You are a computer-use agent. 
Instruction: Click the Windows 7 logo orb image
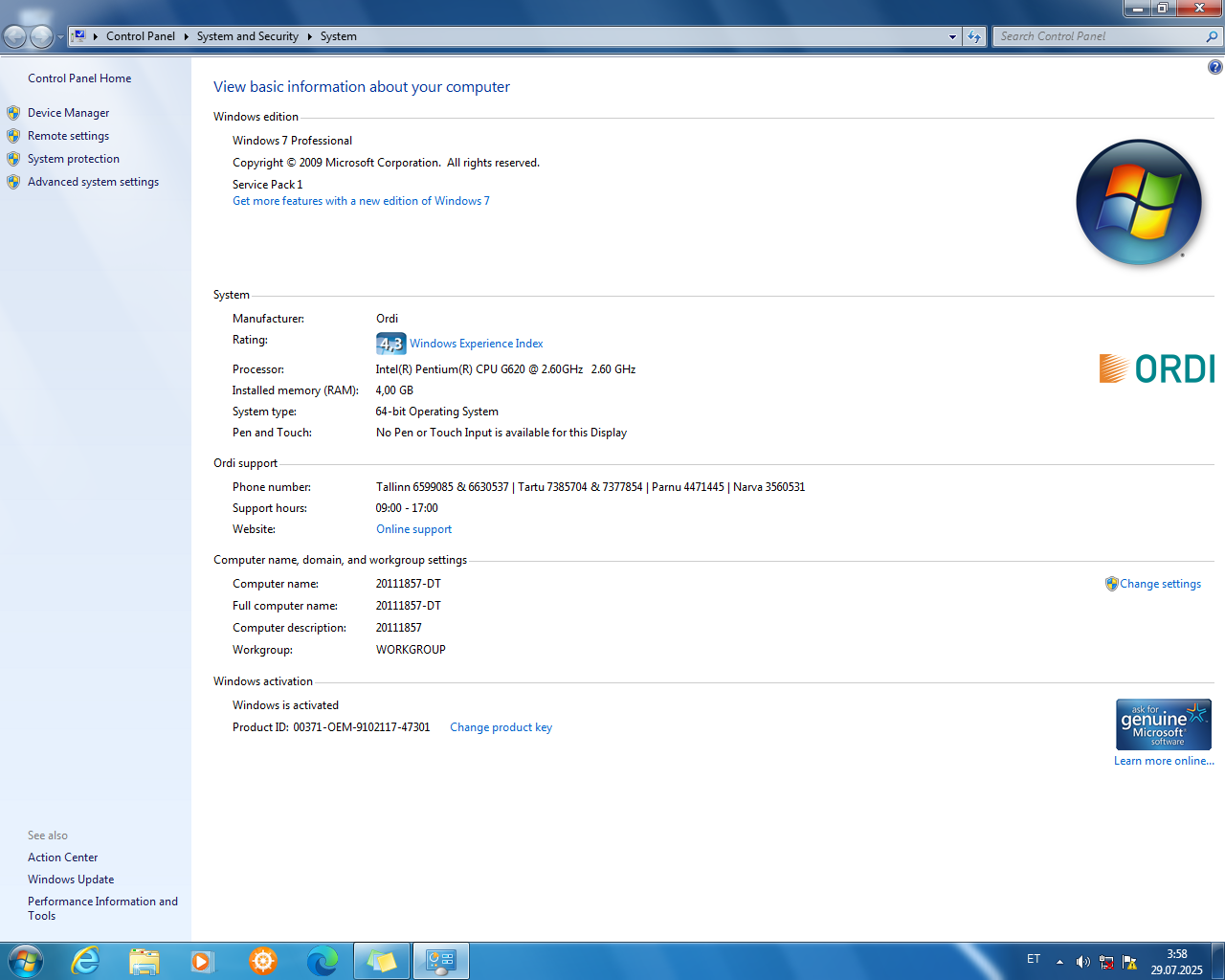pos(1139,202)
